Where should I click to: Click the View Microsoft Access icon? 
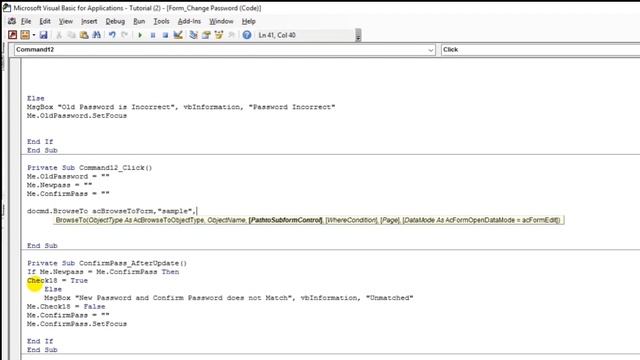[12, 35]
